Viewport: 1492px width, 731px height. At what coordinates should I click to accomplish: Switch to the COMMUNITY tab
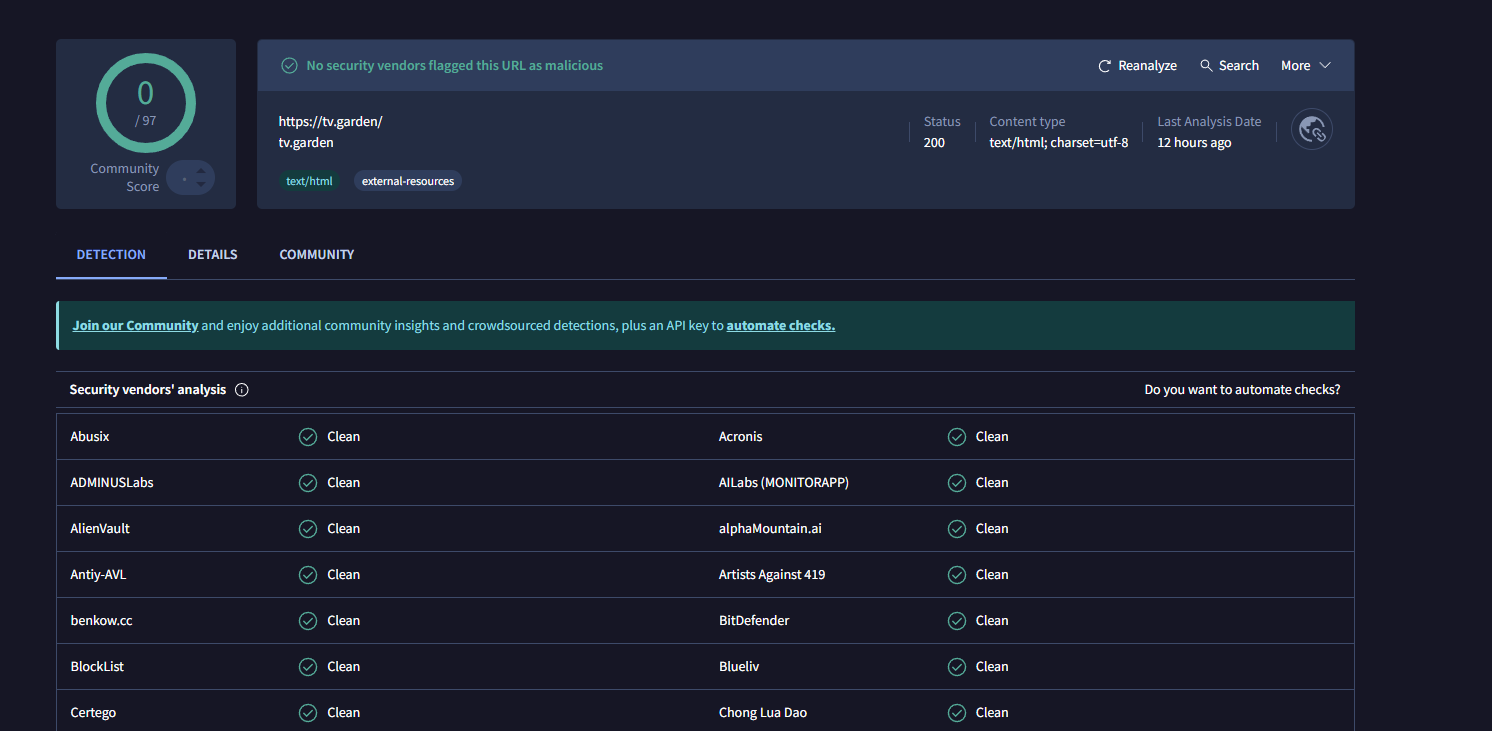(317, 255)
